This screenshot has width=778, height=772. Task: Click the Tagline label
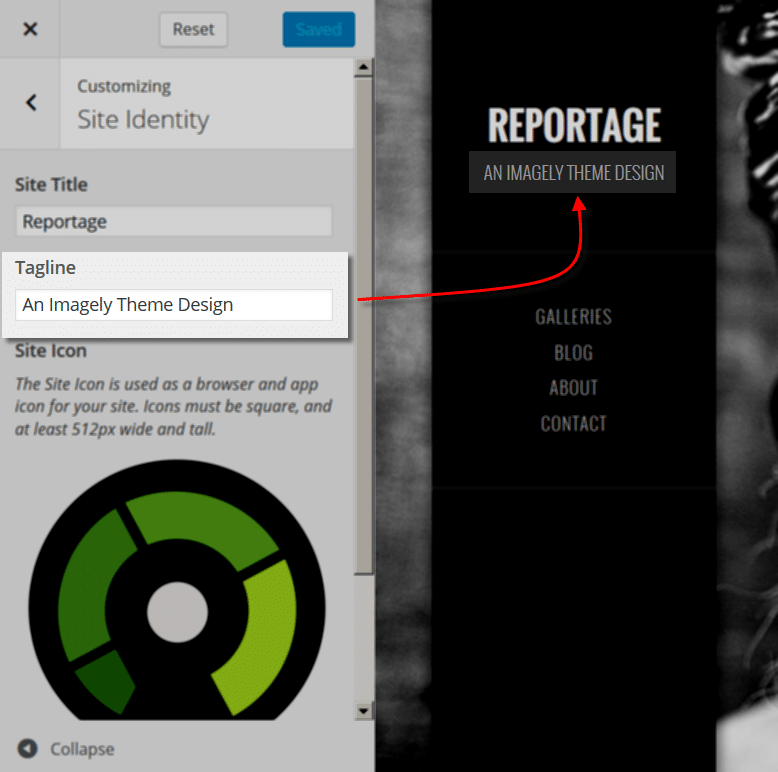point(45,268)
